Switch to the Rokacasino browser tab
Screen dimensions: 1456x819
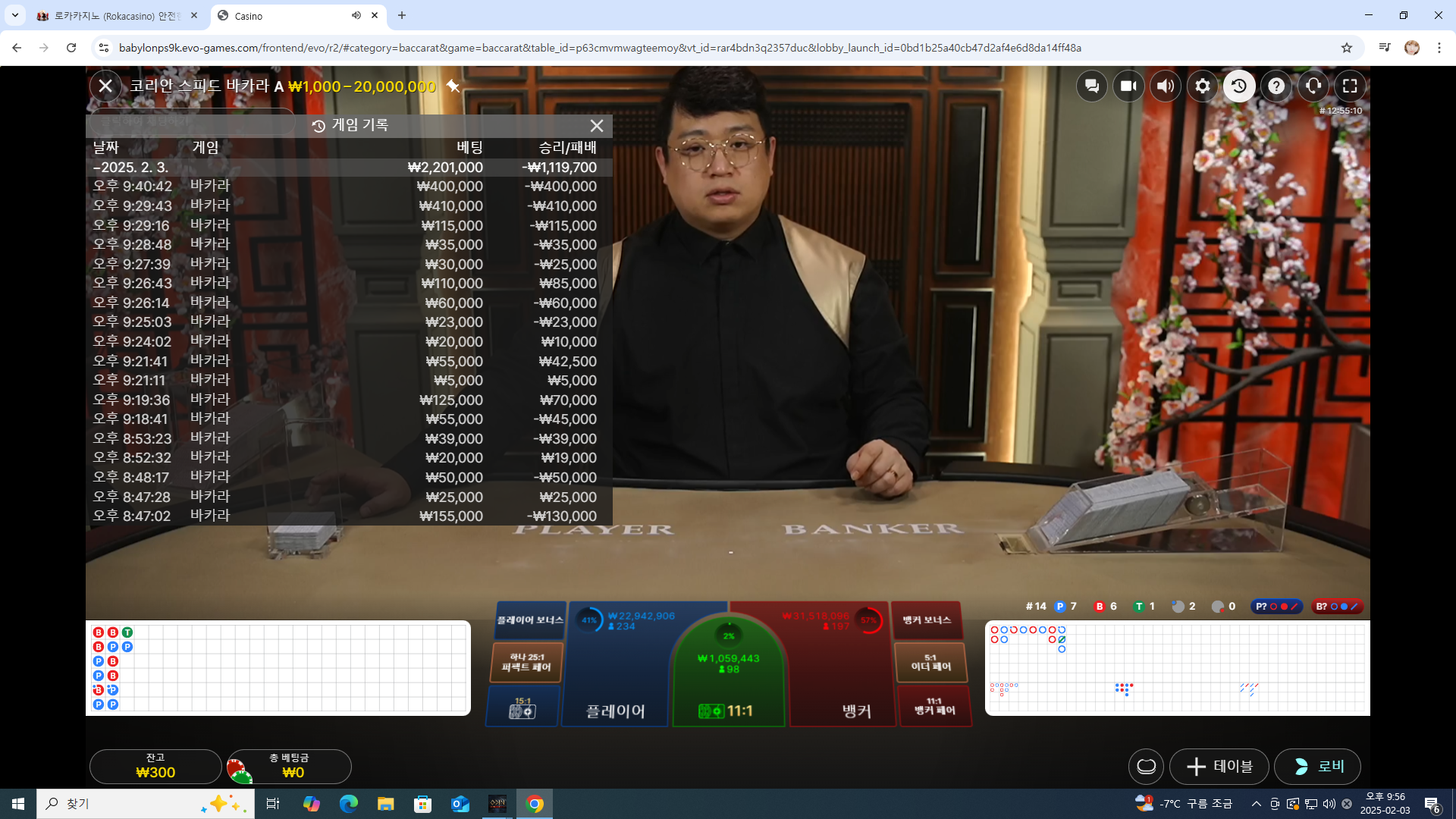click(x=118, y=15)
